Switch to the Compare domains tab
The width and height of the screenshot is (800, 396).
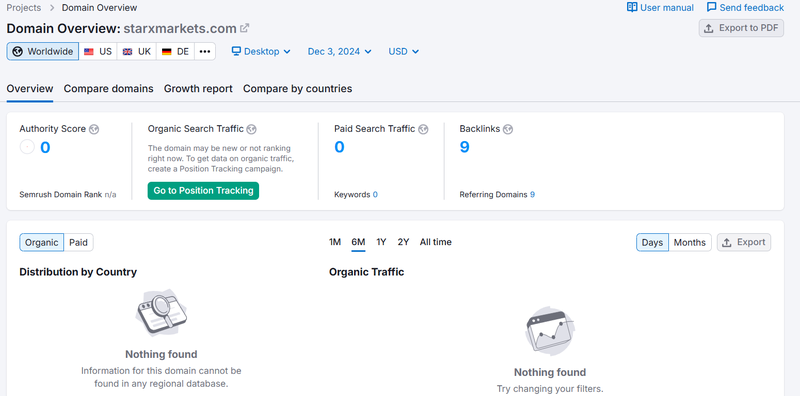(x=109, y=89)
